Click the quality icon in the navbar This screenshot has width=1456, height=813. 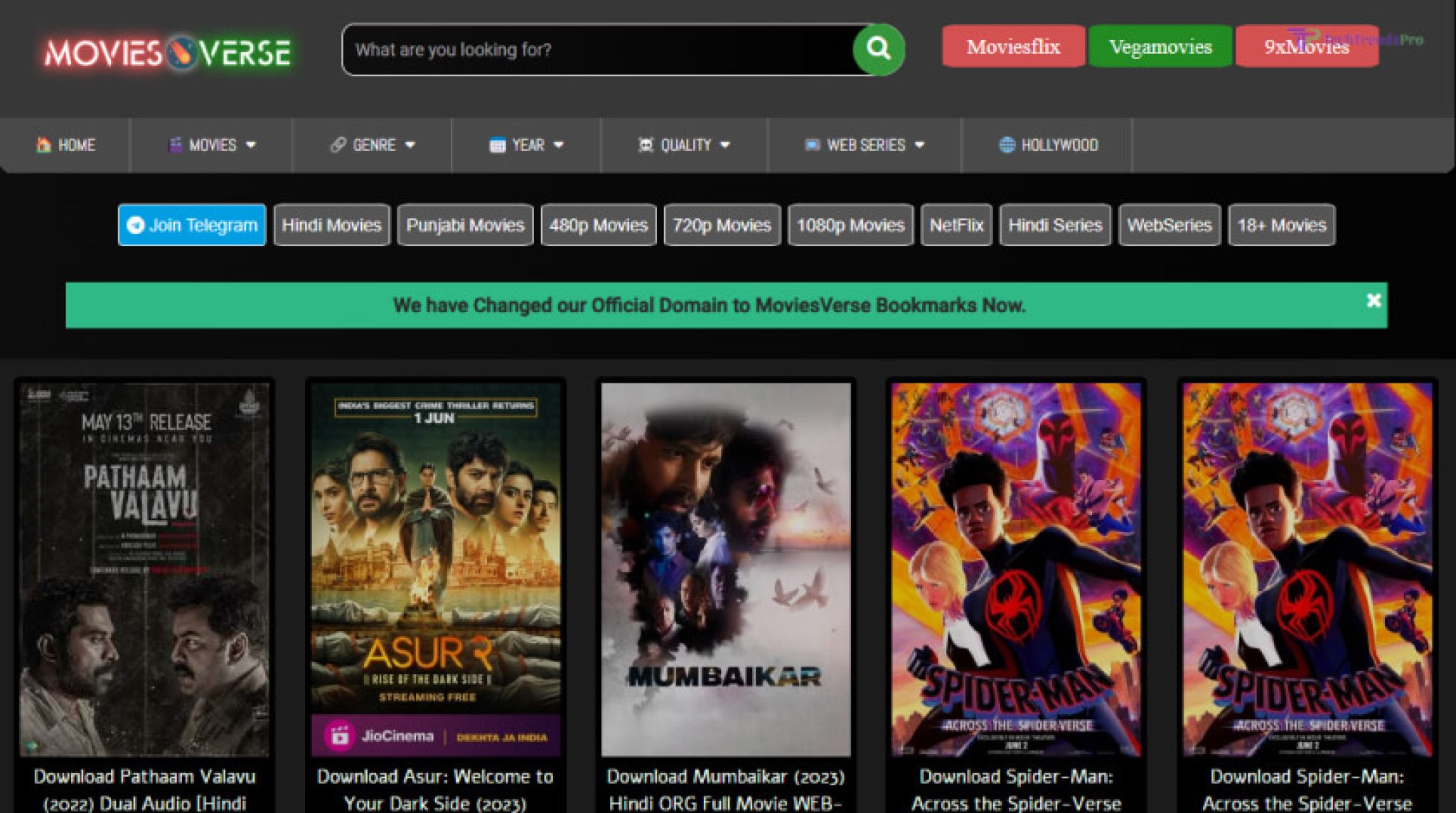click(x=646, y=144)
